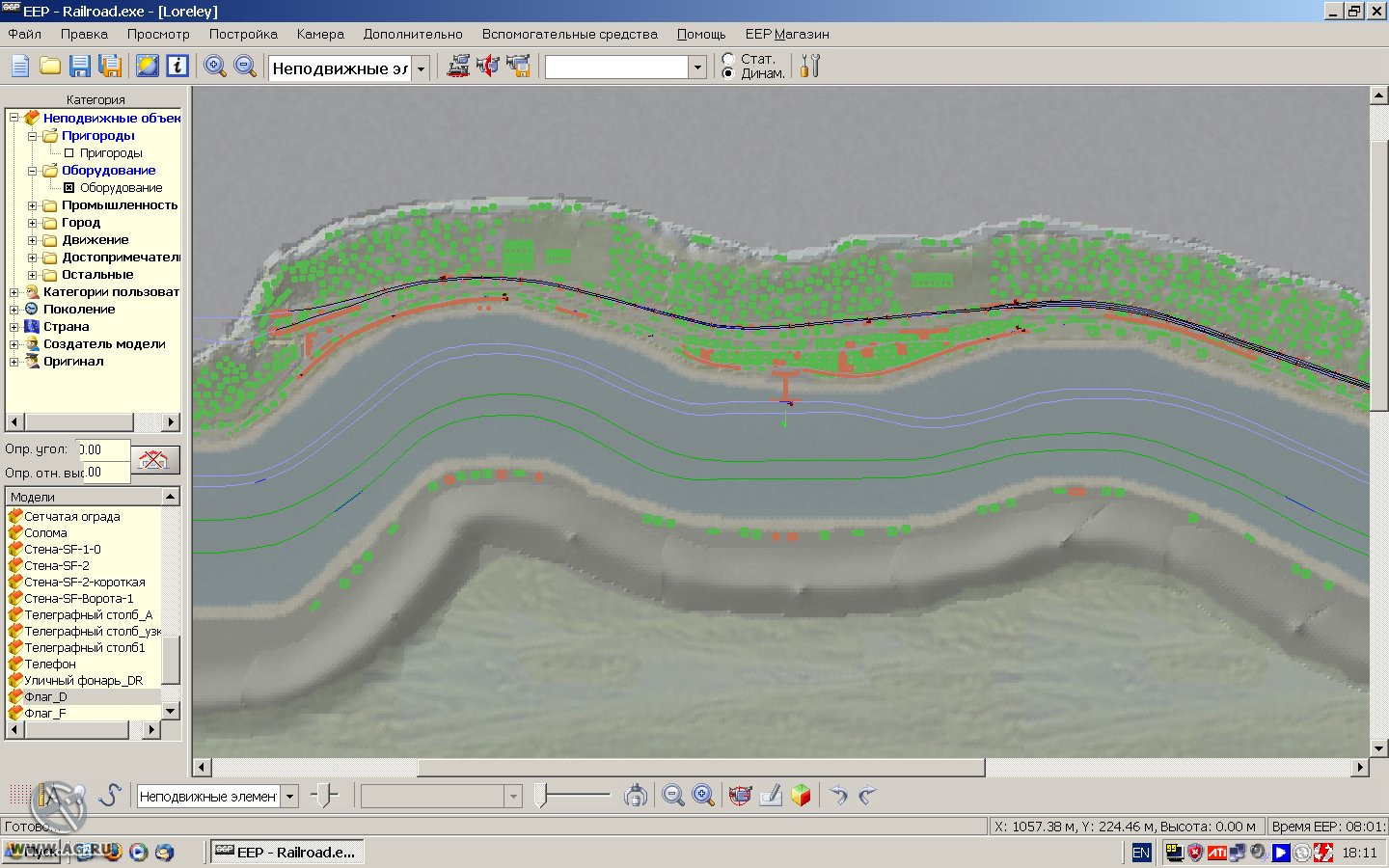Screen dimensions: 1389x868
Task: Select the Динам. radio button
Action: point(728,73)
